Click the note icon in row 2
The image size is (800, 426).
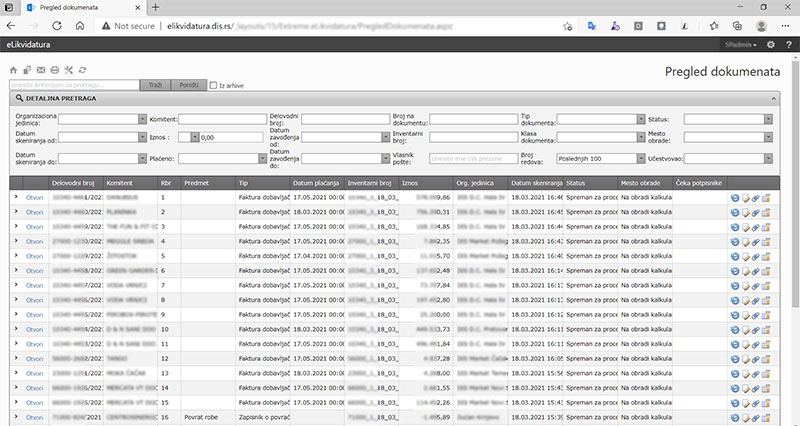[x=745, y=212]
